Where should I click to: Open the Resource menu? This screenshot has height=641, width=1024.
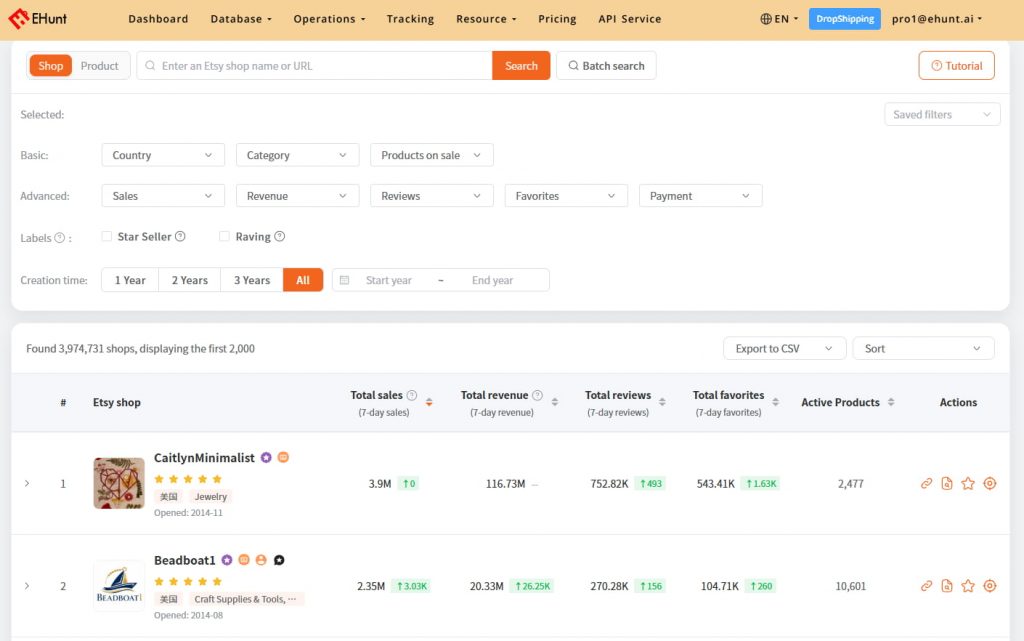pyautogui.click(x=486, y=19)
